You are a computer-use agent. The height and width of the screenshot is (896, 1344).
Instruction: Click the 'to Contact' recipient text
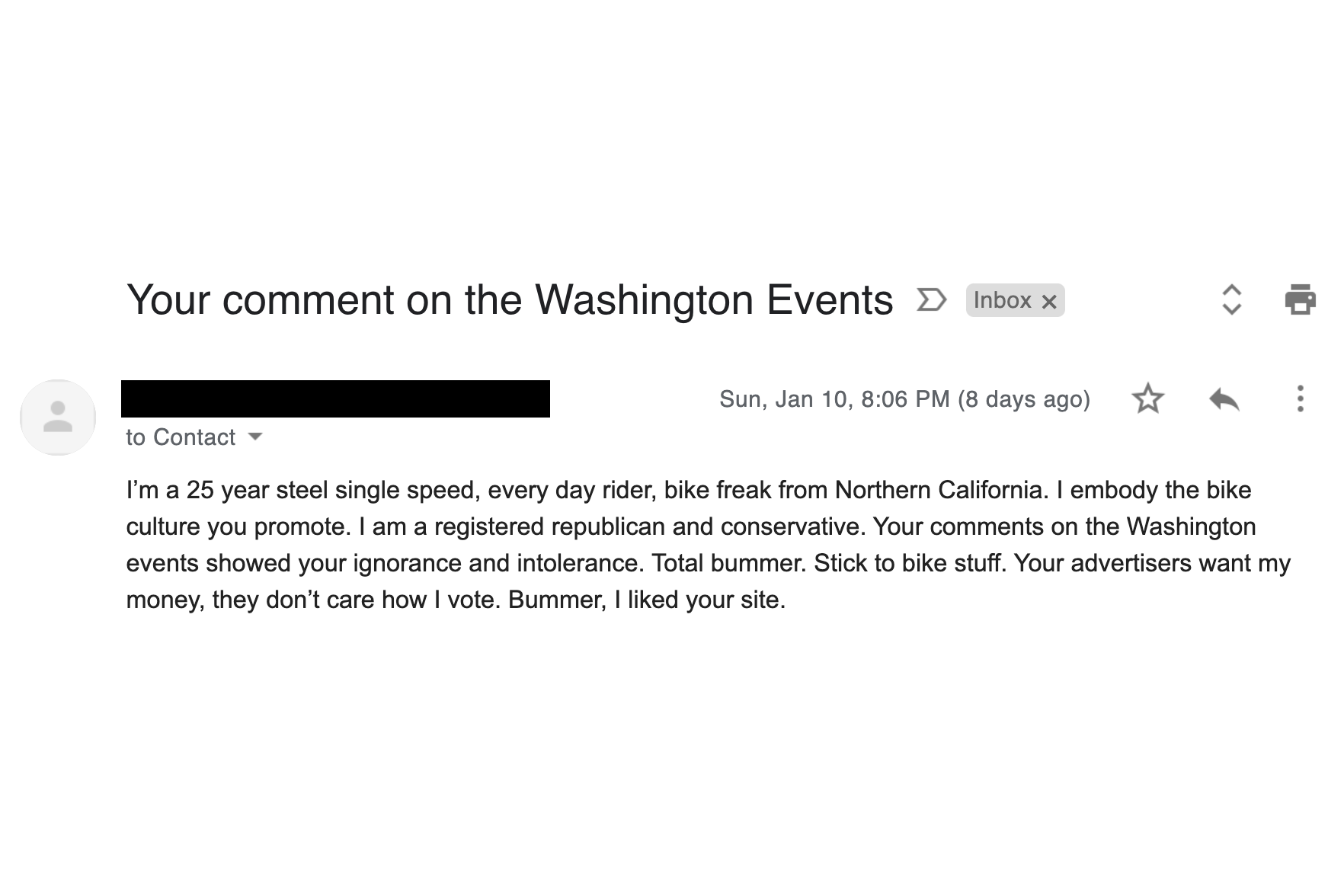click(x=181, y=437)
